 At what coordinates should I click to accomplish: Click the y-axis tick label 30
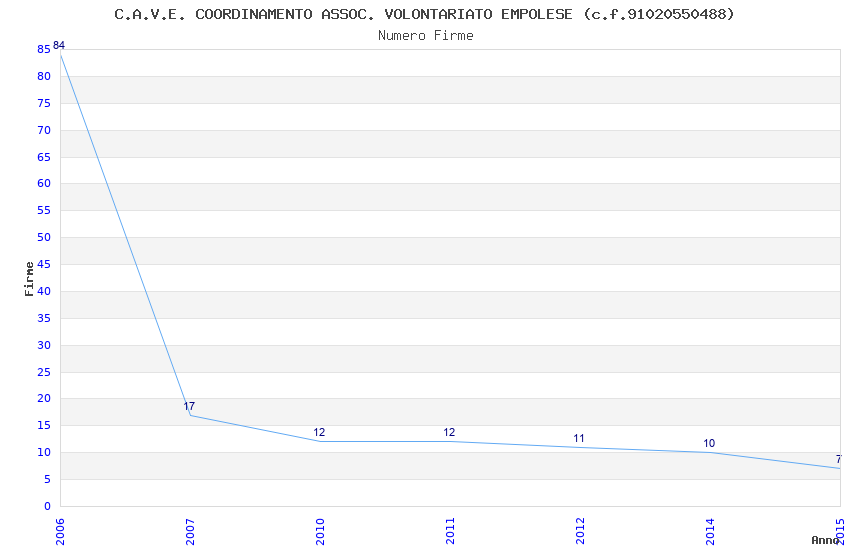pos(44,346)
